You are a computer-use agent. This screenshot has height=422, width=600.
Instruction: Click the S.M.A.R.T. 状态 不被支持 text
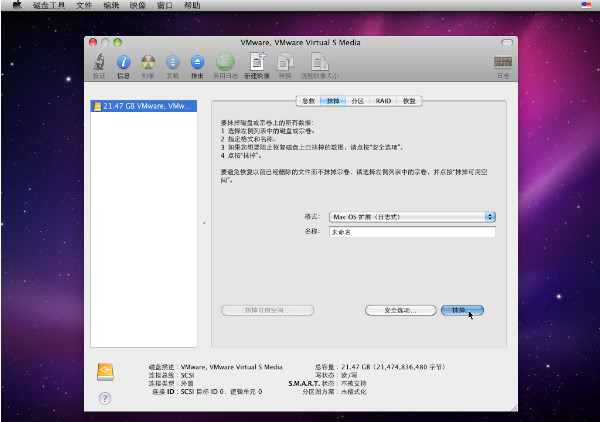click(x=327, y=383)
